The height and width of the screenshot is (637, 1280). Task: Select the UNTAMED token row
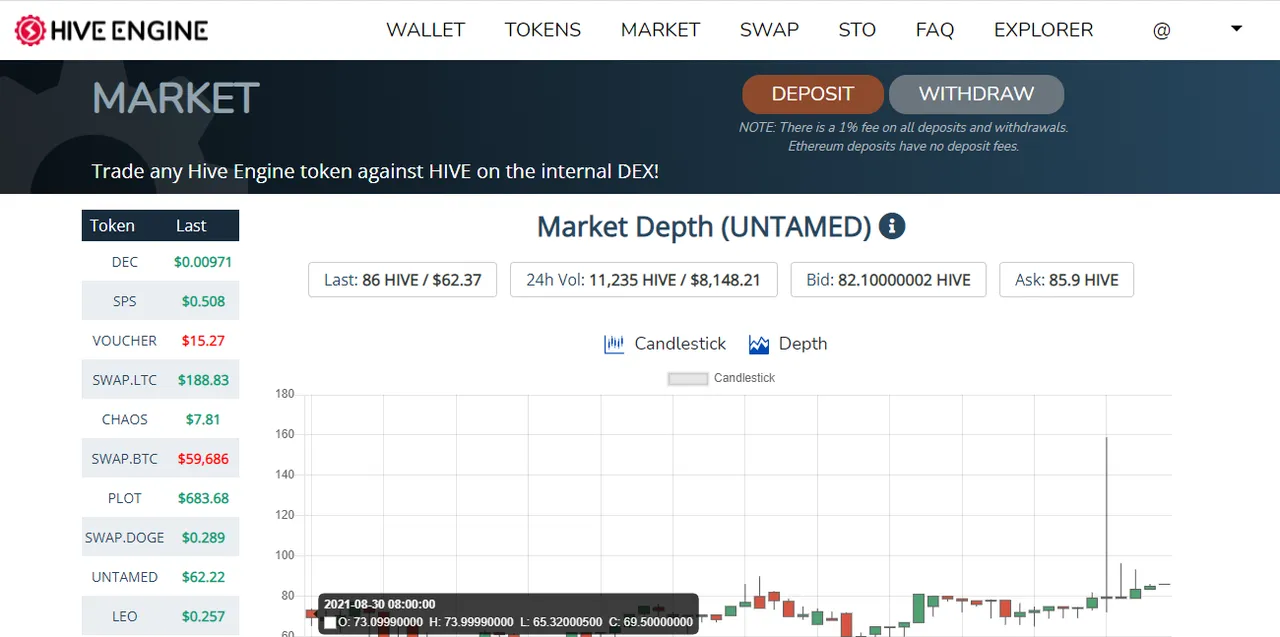point(160,577)
